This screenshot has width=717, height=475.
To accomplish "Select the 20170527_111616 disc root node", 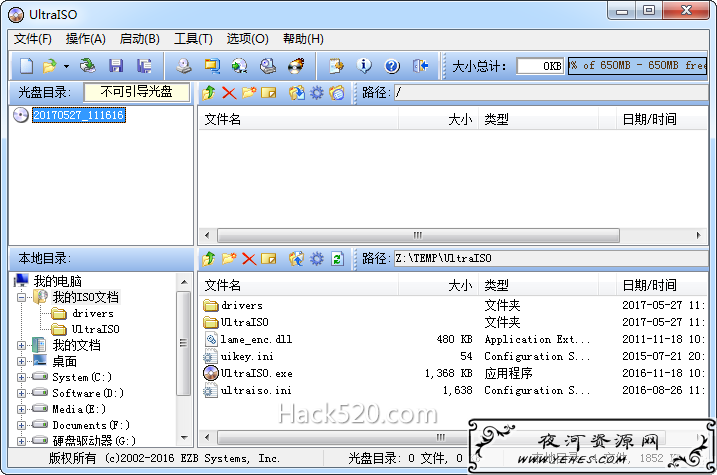I will [79, 115].
